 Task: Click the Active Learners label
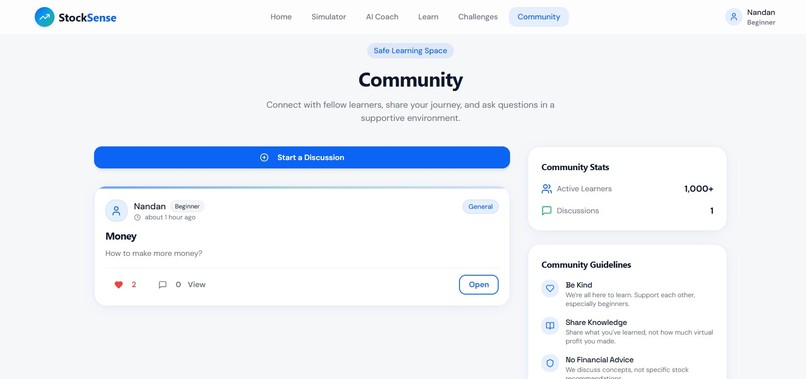pos(584,189)
